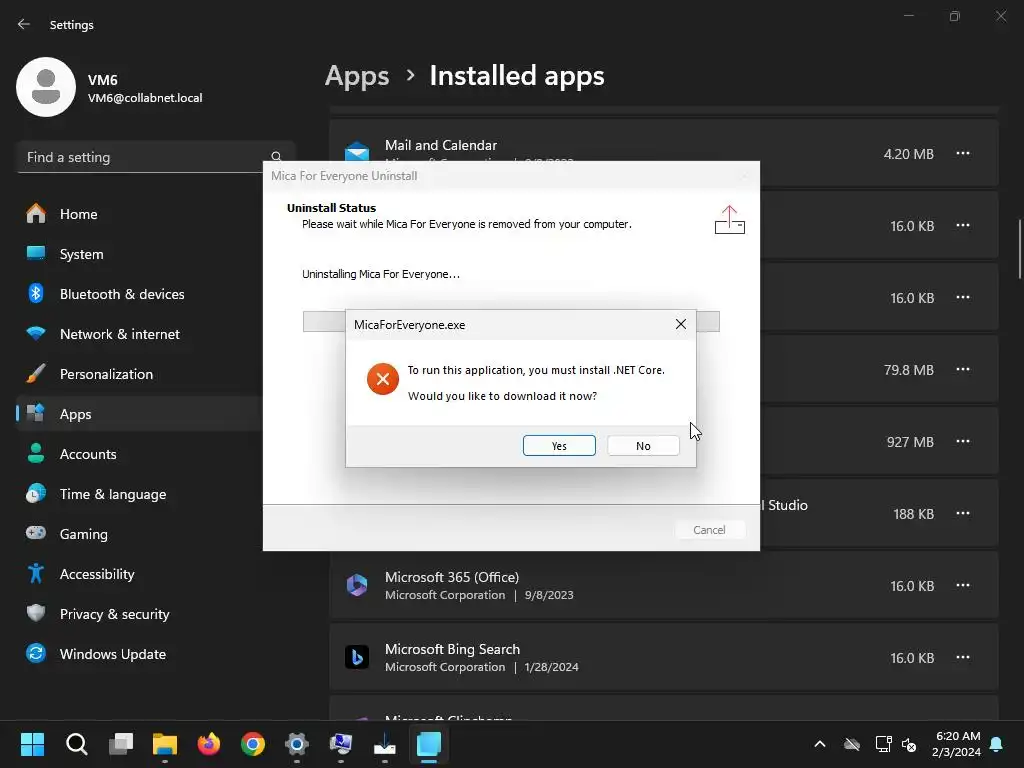The width and height of the screenshot is (1024, 768).
Task: Click the Windows Update refresh icon
Action: [36, 653]
